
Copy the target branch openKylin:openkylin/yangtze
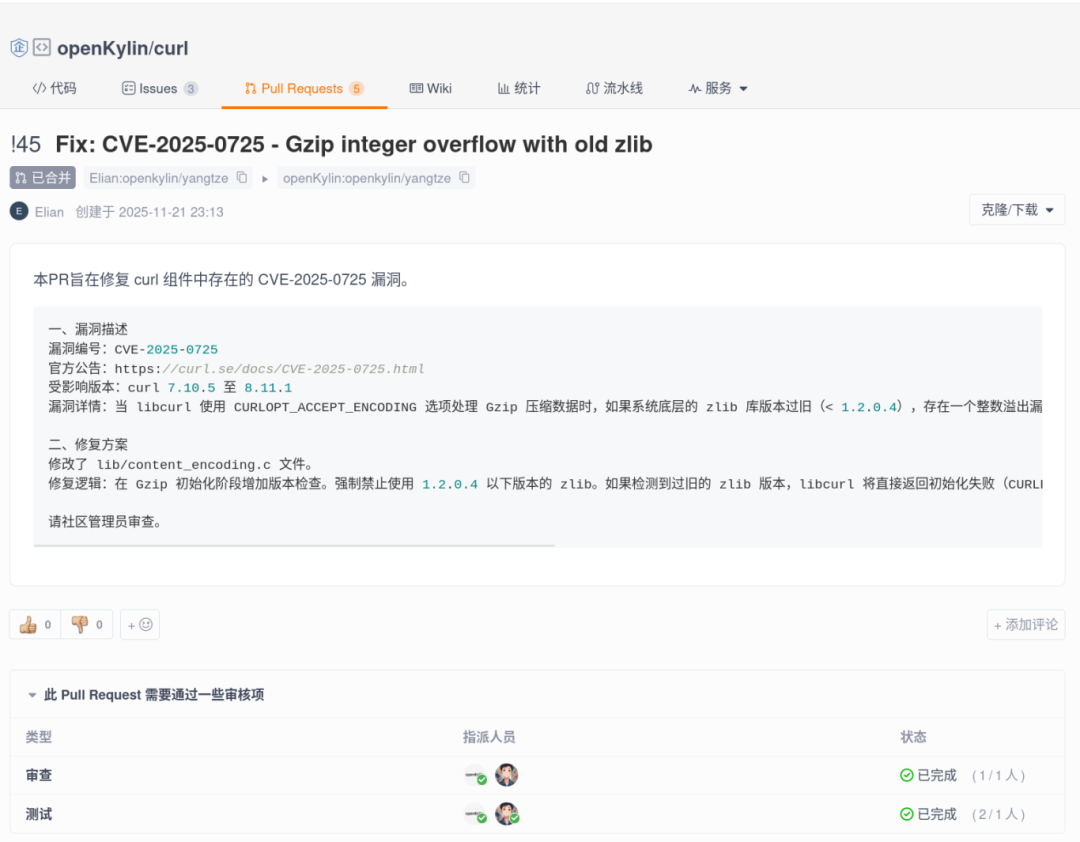click(464, 178)
